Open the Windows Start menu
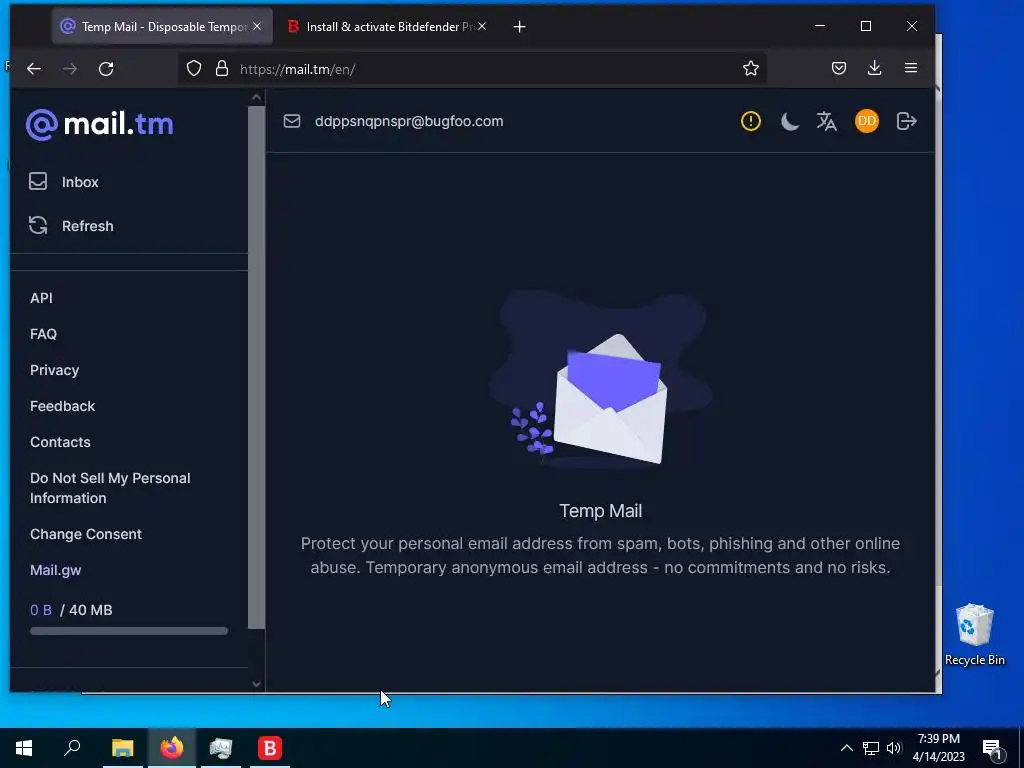This screenshot has height=768, width=1024. pyautogui.click(x=24, y=748)
